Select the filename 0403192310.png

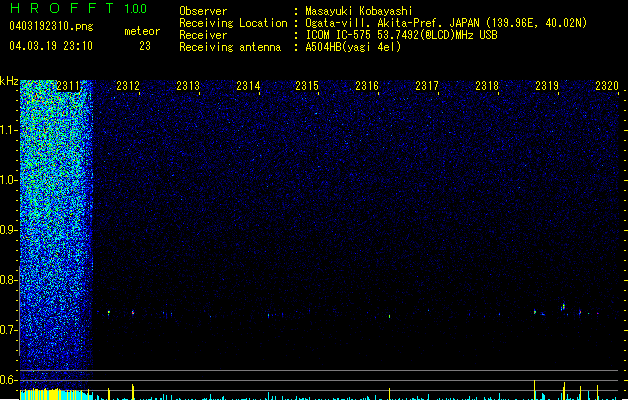coord(51,27)
